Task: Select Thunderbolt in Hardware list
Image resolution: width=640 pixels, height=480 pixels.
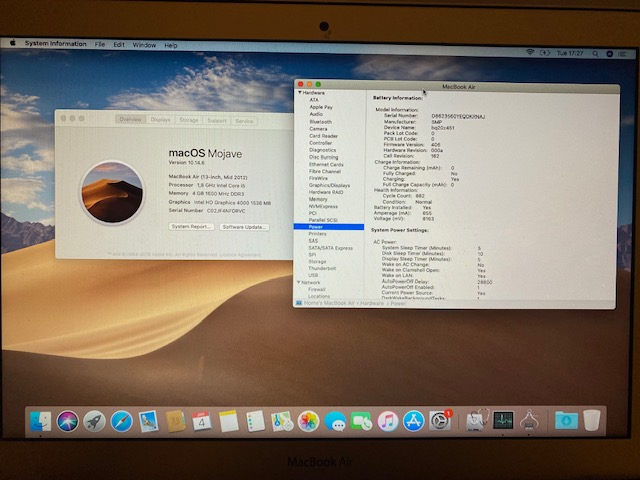Action: pos(322,268)
